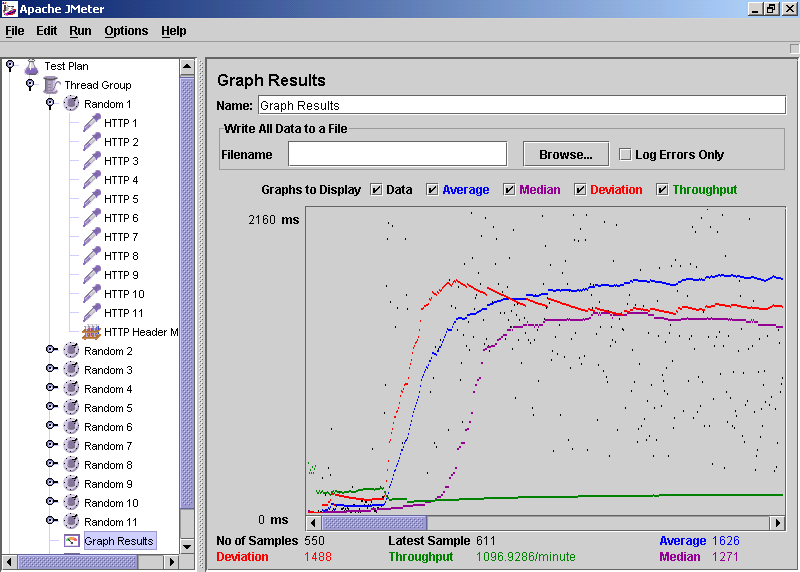Image resolution: width=800 pixels, height=572 pixels.
Task: Select the Graph Results tree item
Action: point(119,541)
